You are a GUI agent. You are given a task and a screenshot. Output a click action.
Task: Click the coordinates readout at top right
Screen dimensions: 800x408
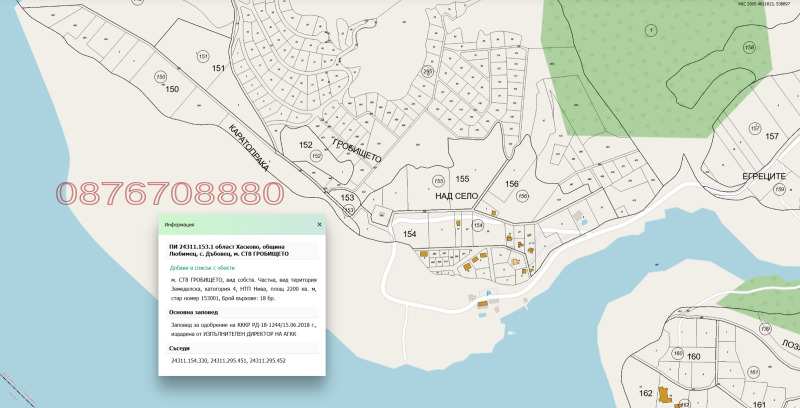click(762, 4)
